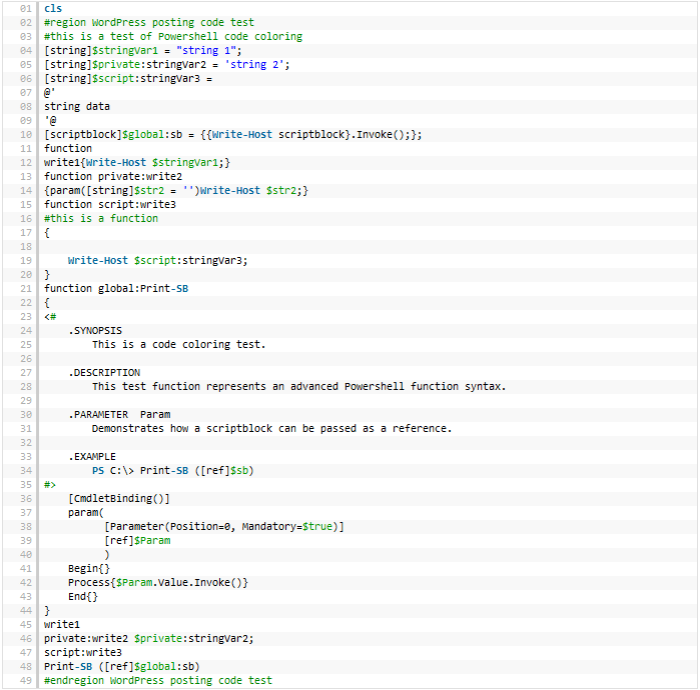The height and width of the screenshot is (690, 700).
Task: Click the [Parameter(Position=0, Mandatory=$true)] attribute
Action: tap(223, 526)
